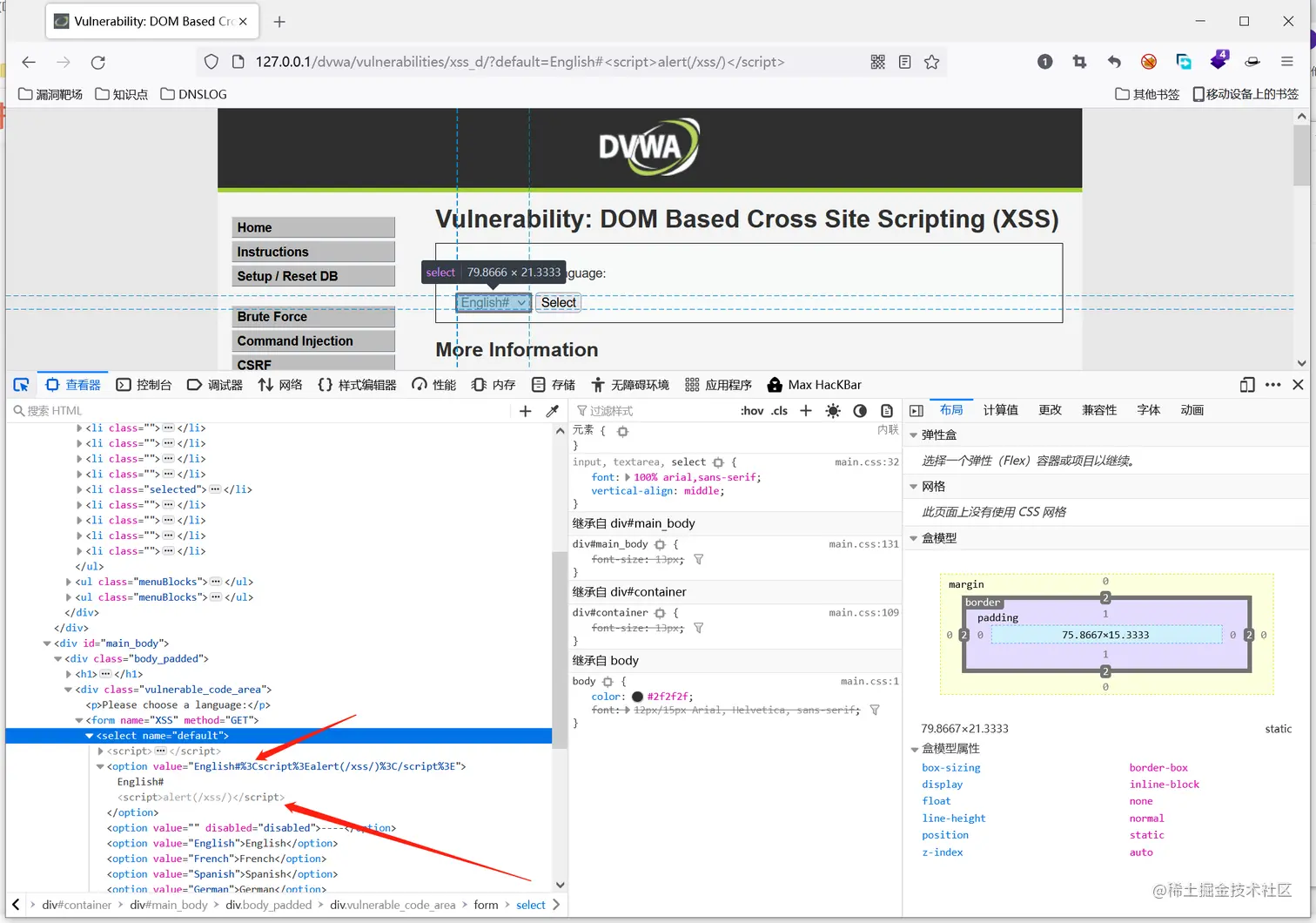
Task: Click the 过滤样式 filter styles field
Action: tap(653, 411)
